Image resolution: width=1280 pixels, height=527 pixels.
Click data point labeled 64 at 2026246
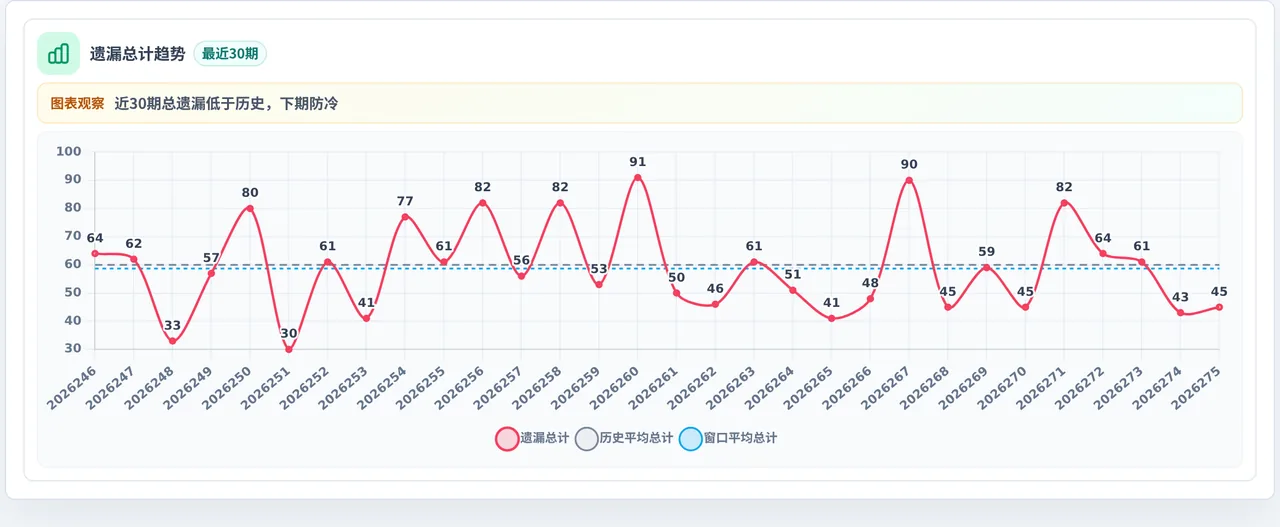[95, 254]
